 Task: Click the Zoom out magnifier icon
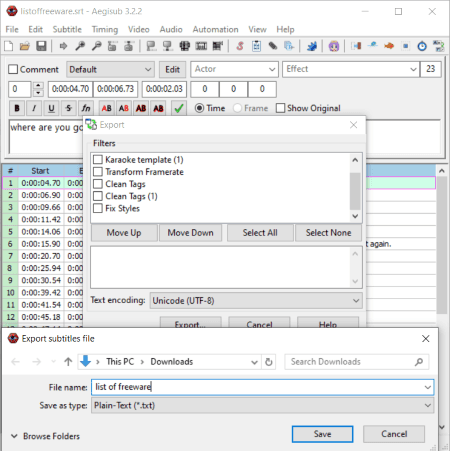tap(97, 46)
